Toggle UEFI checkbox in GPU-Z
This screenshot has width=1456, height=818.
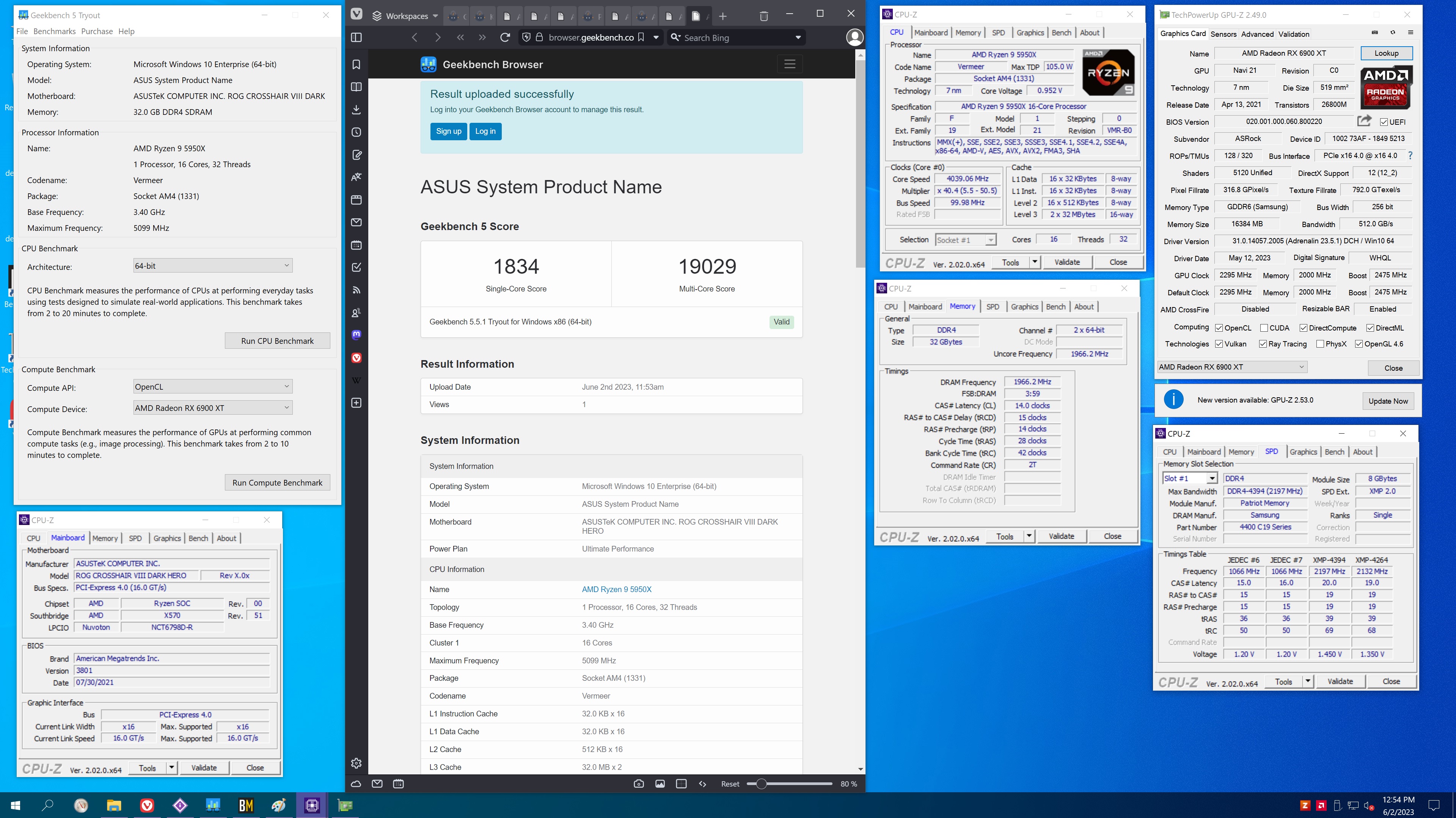pos(1384,122)
